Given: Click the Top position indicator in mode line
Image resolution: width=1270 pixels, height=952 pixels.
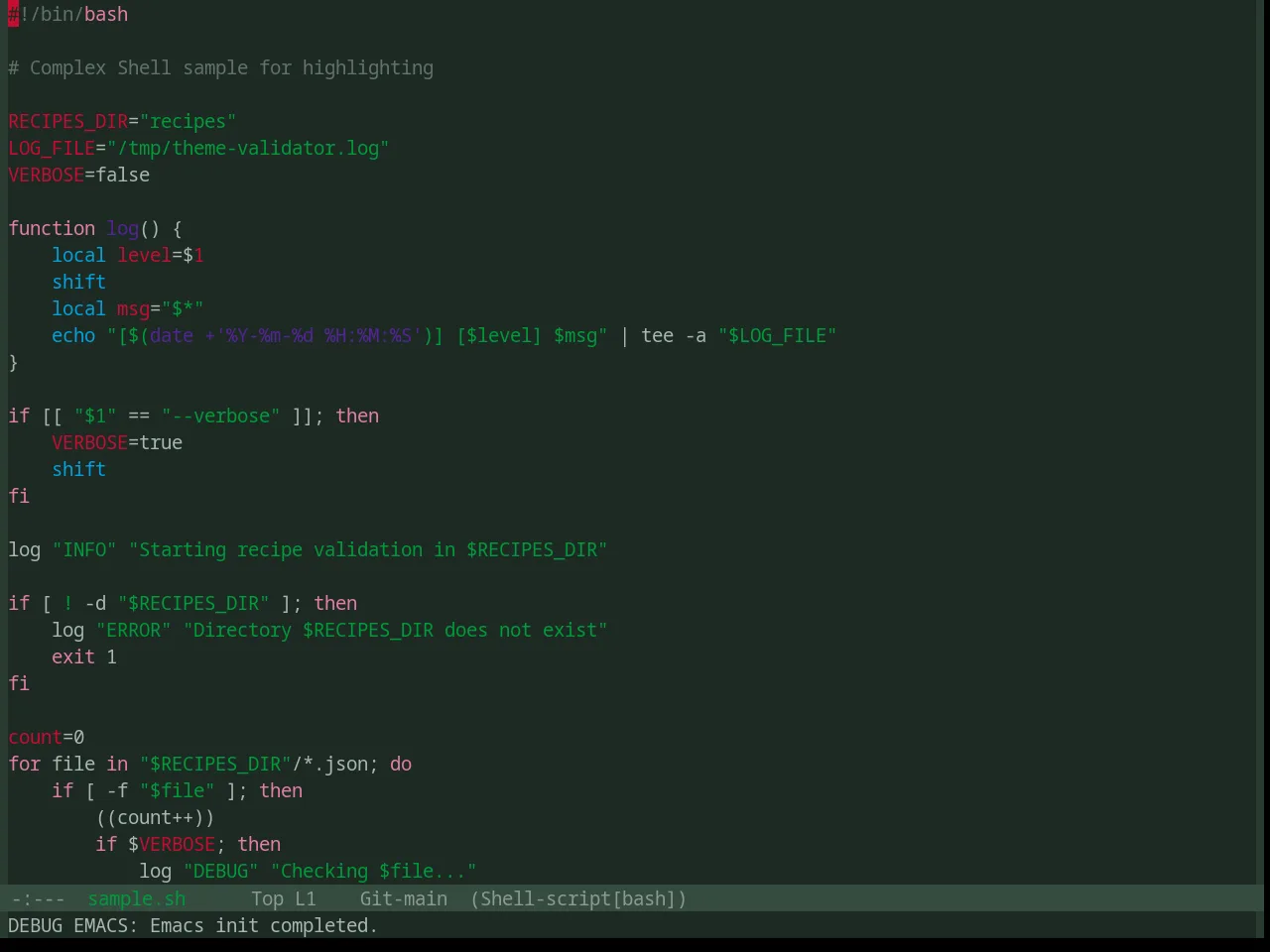Looking at the screenshot, I should click(267, 898).
